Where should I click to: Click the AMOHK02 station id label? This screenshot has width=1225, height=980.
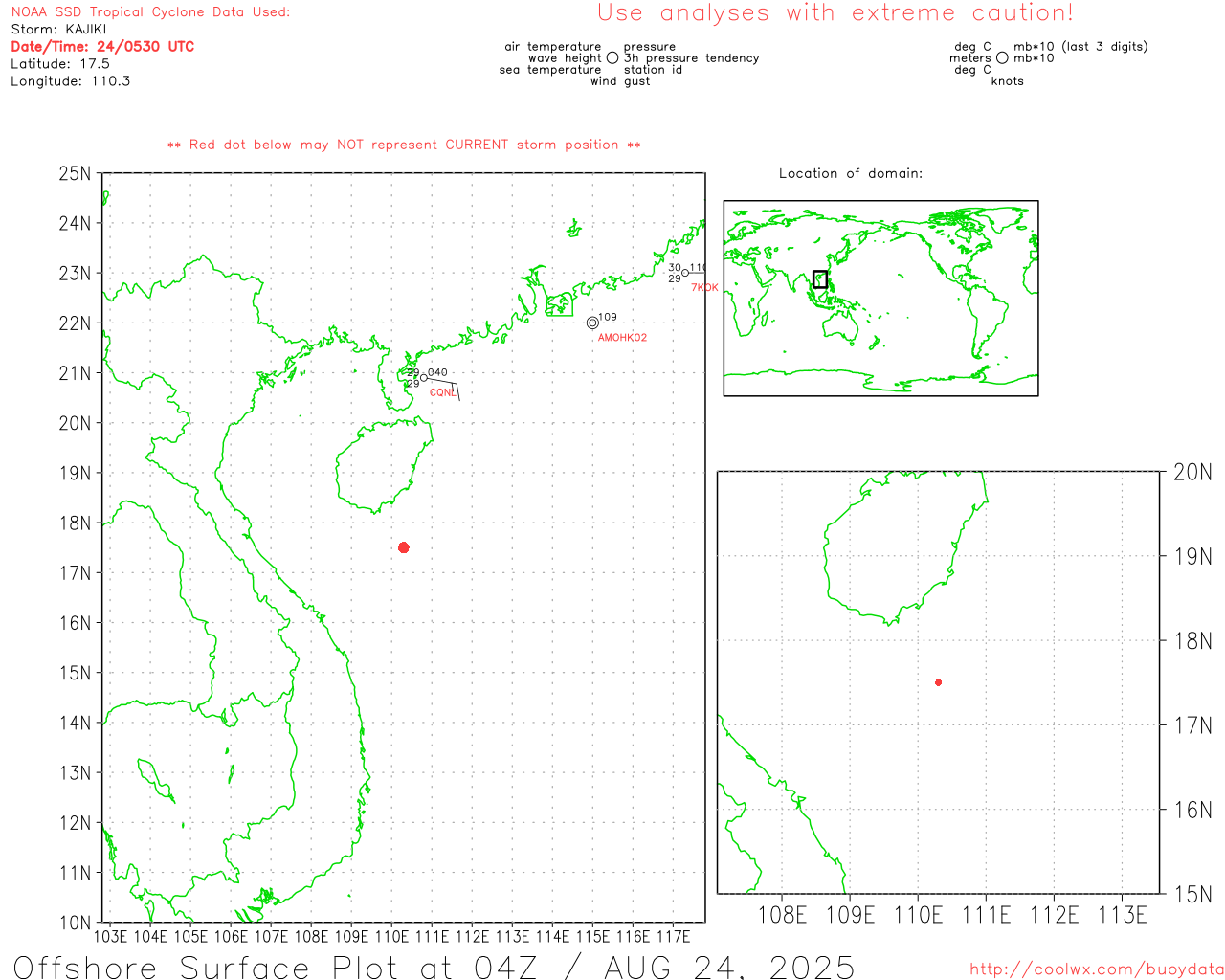[623, 338]
